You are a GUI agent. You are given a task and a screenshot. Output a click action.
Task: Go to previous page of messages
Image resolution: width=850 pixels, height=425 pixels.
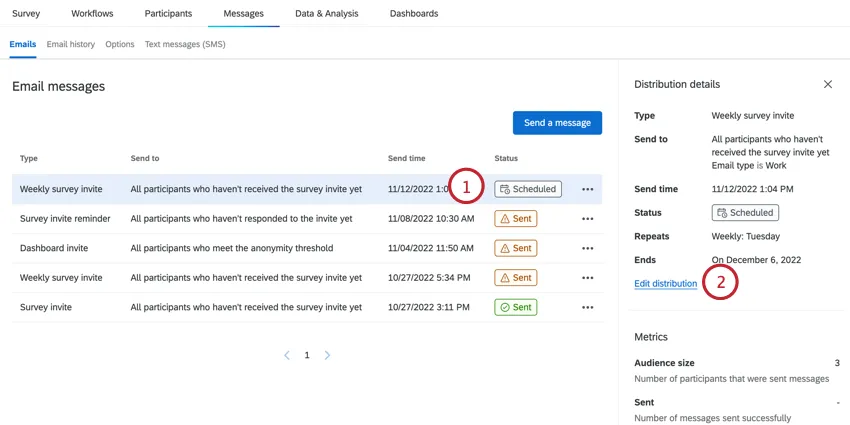coord(287,355)
